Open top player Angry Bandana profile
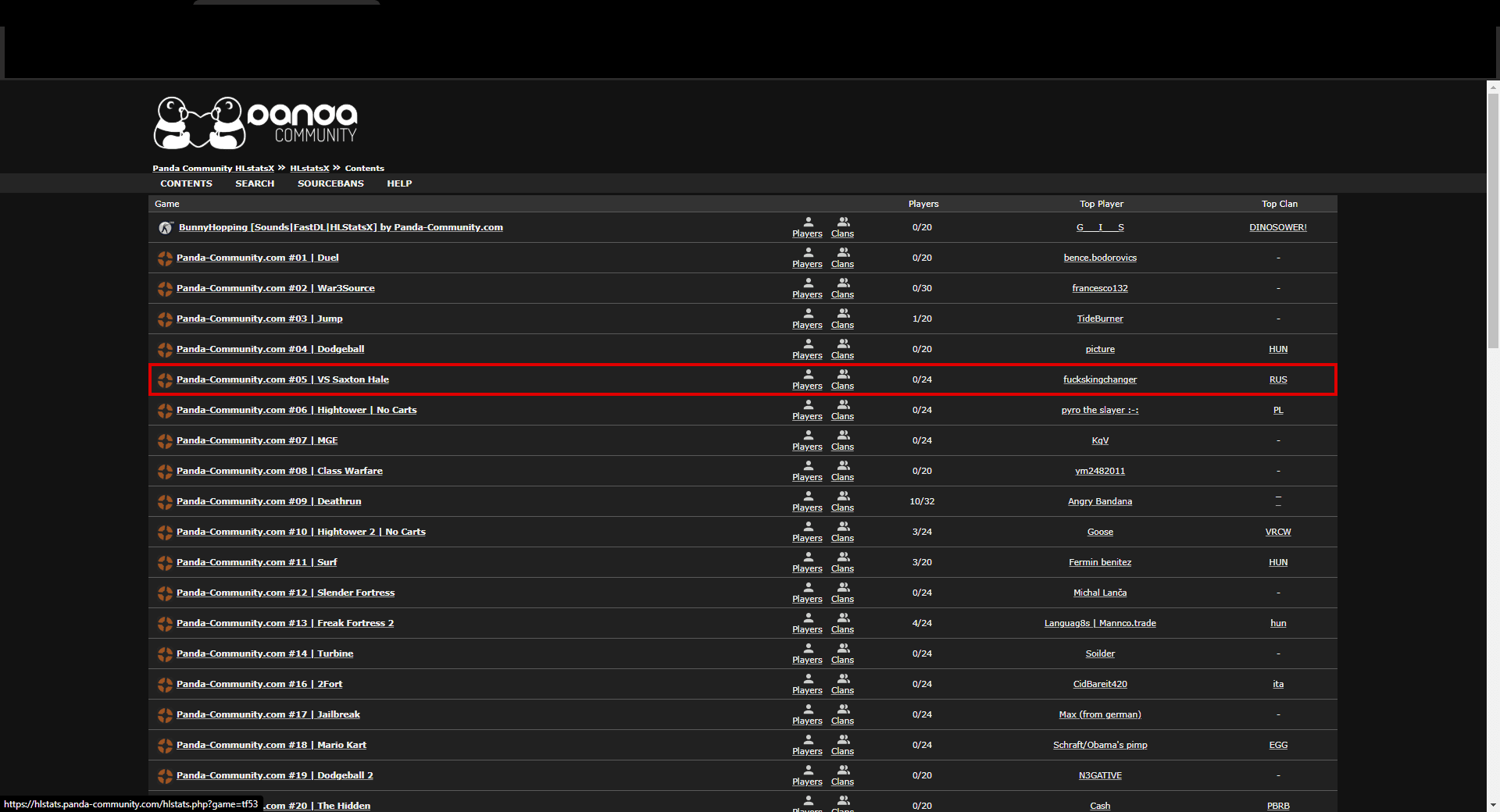The height and width of the screenshot is (812, 1500). coord(1099,501)
